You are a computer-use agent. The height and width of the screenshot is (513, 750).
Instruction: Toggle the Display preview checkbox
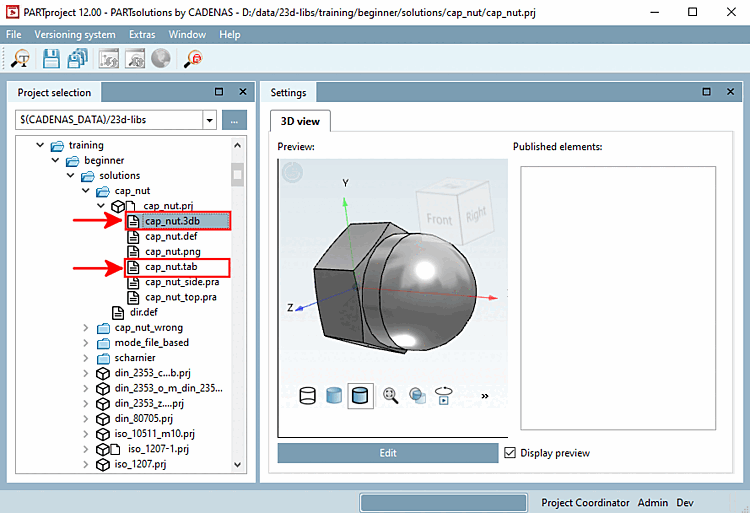(x=510, y=453)
